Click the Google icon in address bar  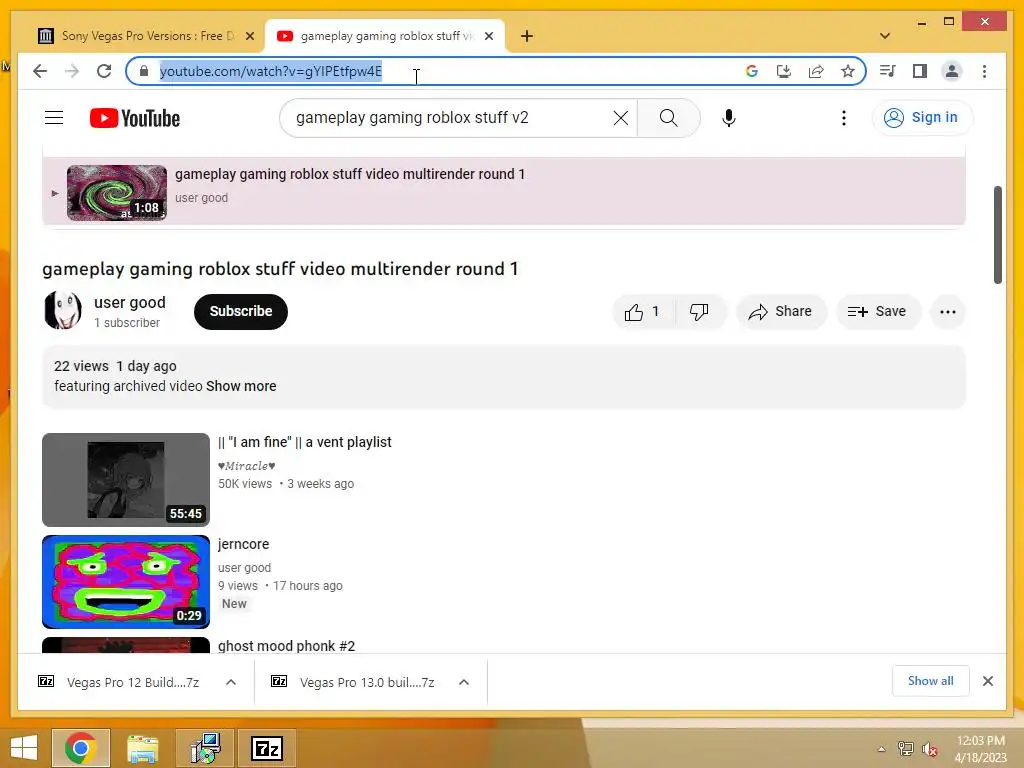[752, 71]
